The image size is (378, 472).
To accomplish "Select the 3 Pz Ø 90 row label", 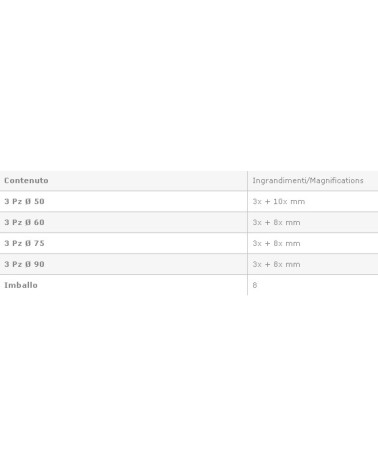I will point(24,264).
